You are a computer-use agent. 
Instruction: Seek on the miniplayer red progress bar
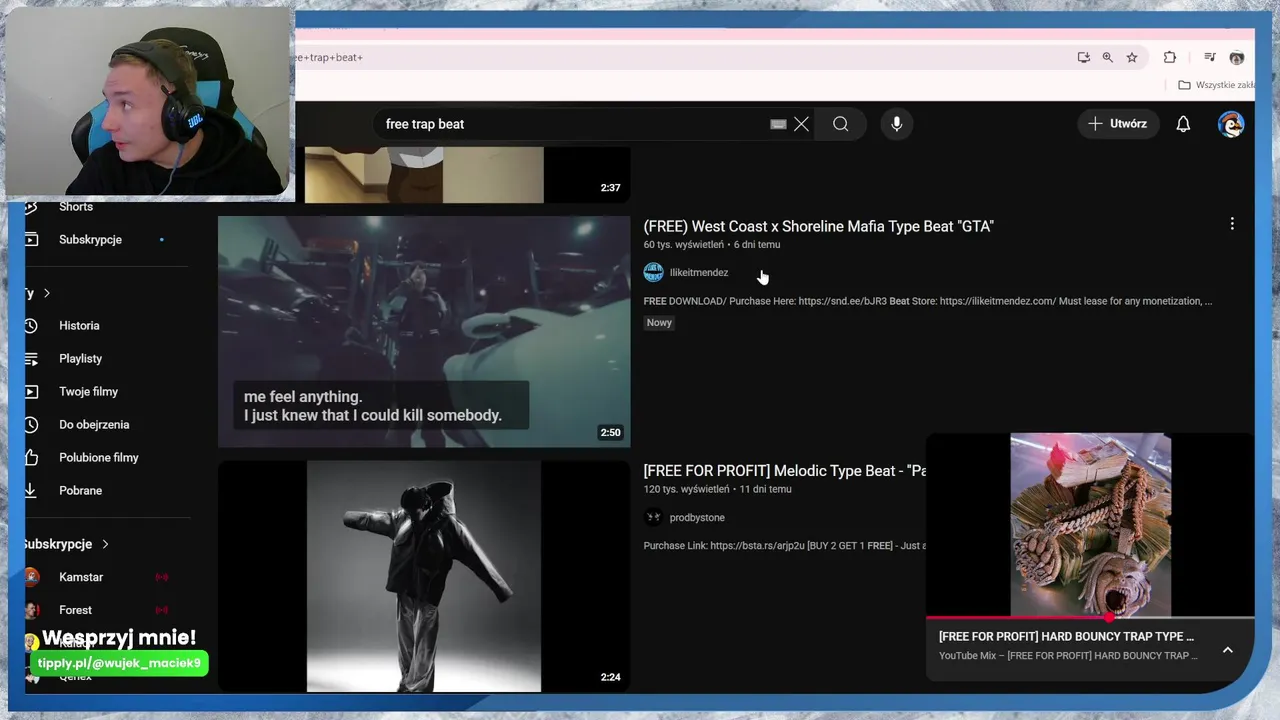pyautogui.click(x=1090, y=617)
